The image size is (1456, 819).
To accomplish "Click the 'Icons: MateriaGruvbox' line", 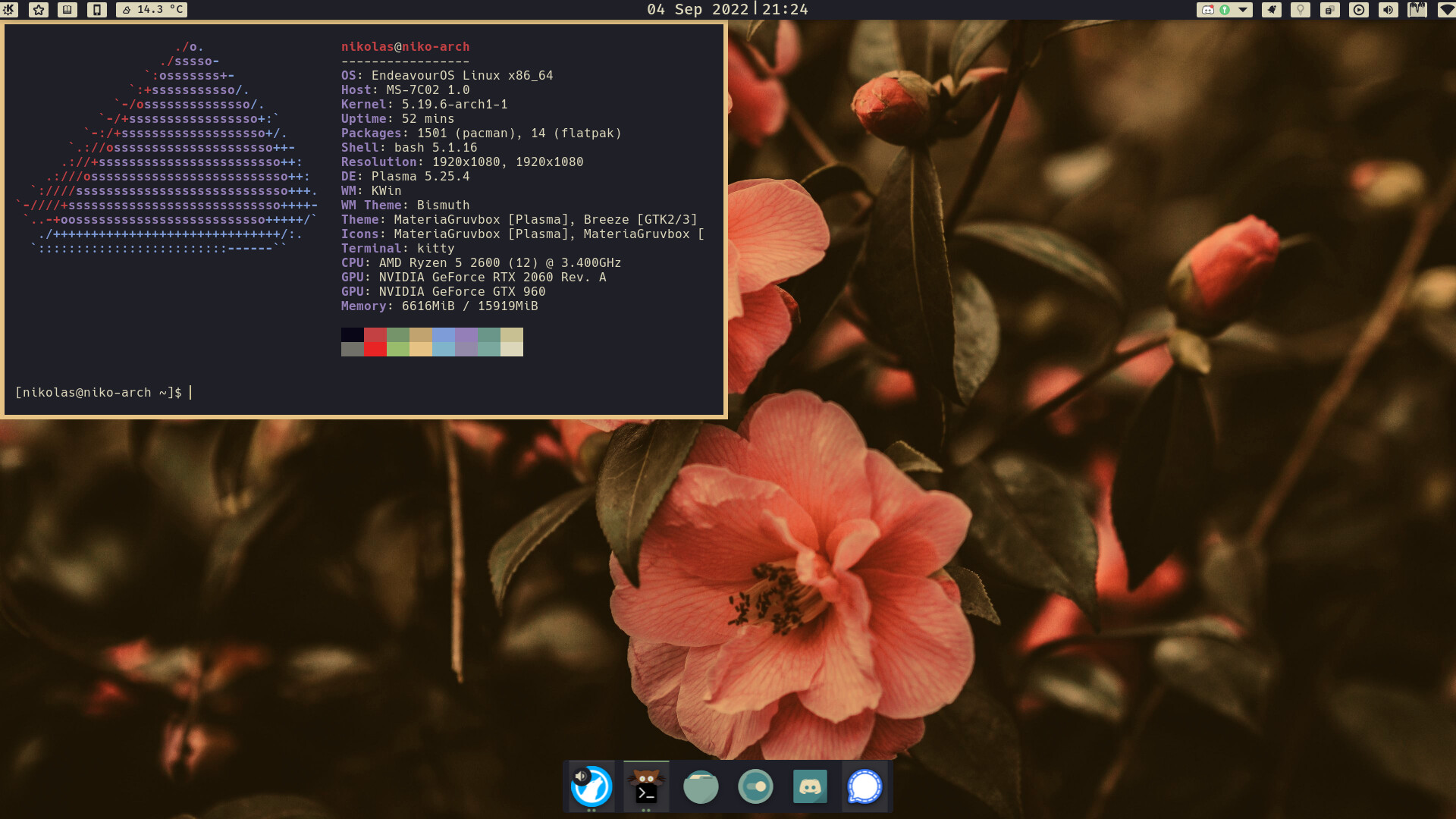I will [522, 234].
